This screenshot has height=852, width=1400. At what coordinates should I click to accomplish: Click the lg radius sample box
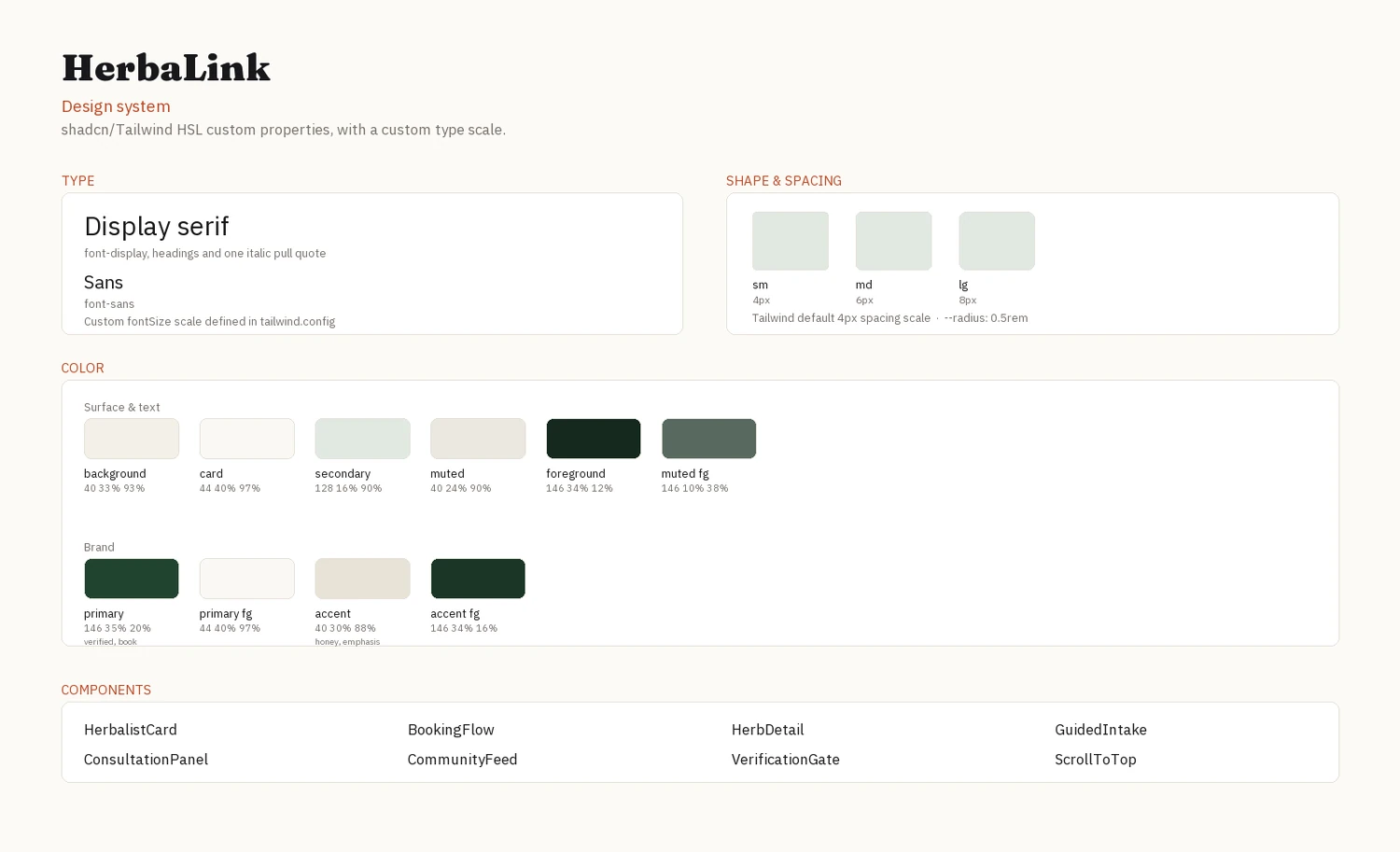tap(997, 241)
